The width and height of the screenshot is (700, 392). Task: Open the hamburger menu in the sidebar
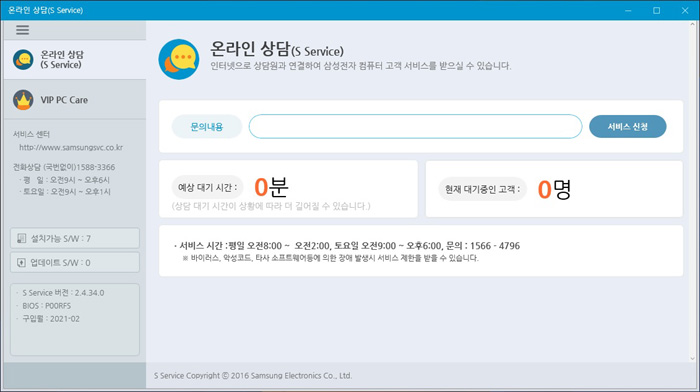pyautogui.click(x=22, y=30)
